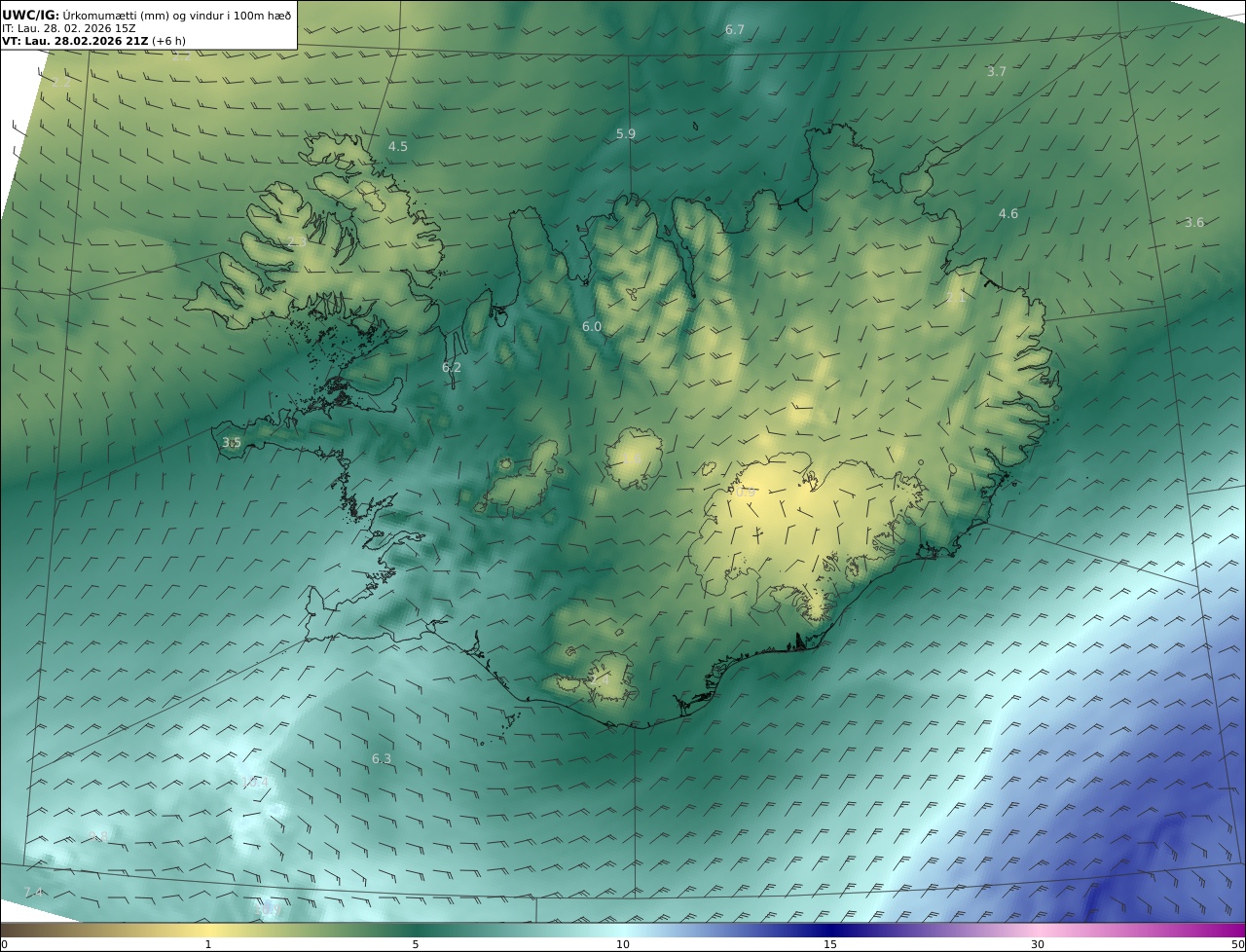
Task: Click the 3.6 value label
Action: pyautogui.click(x=1194, y=223)
